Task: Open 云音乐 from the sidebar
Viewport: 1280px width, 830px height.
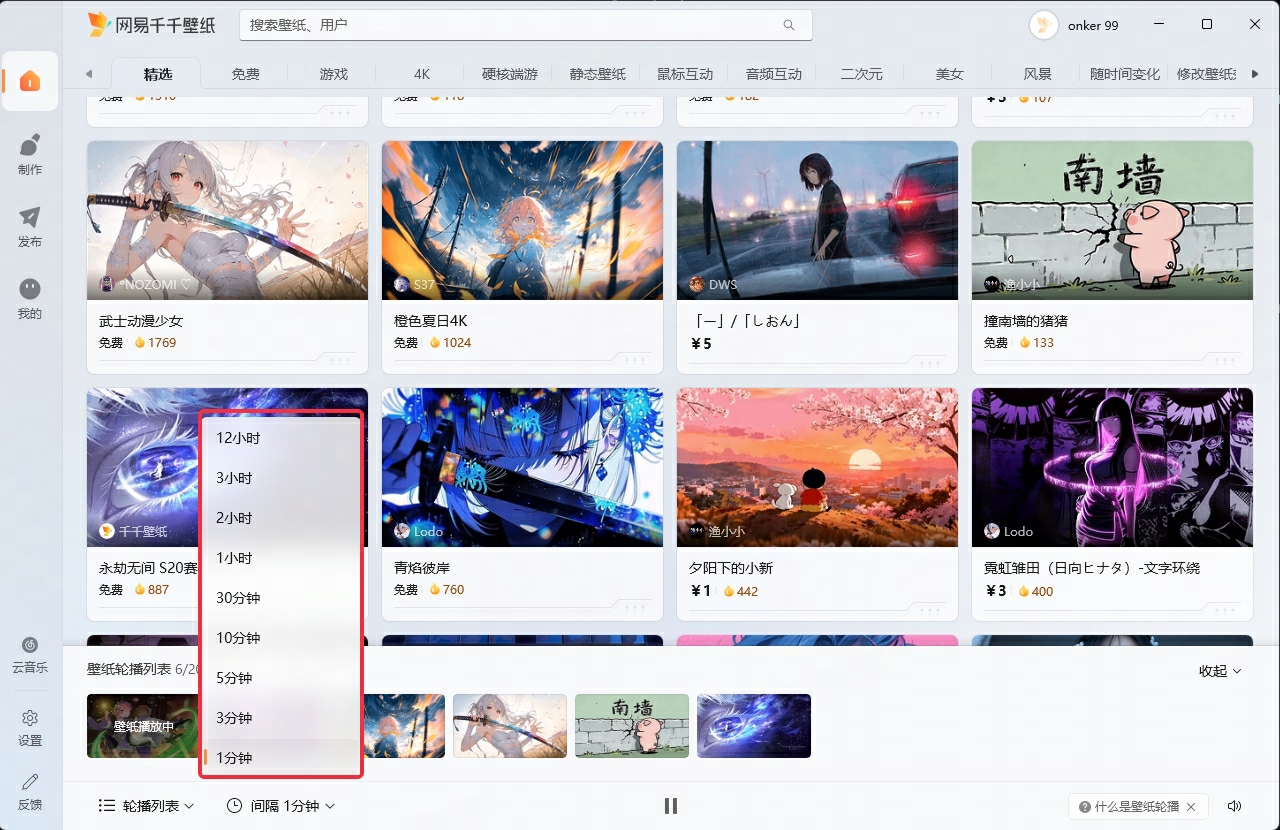Action: click(30, 654)
